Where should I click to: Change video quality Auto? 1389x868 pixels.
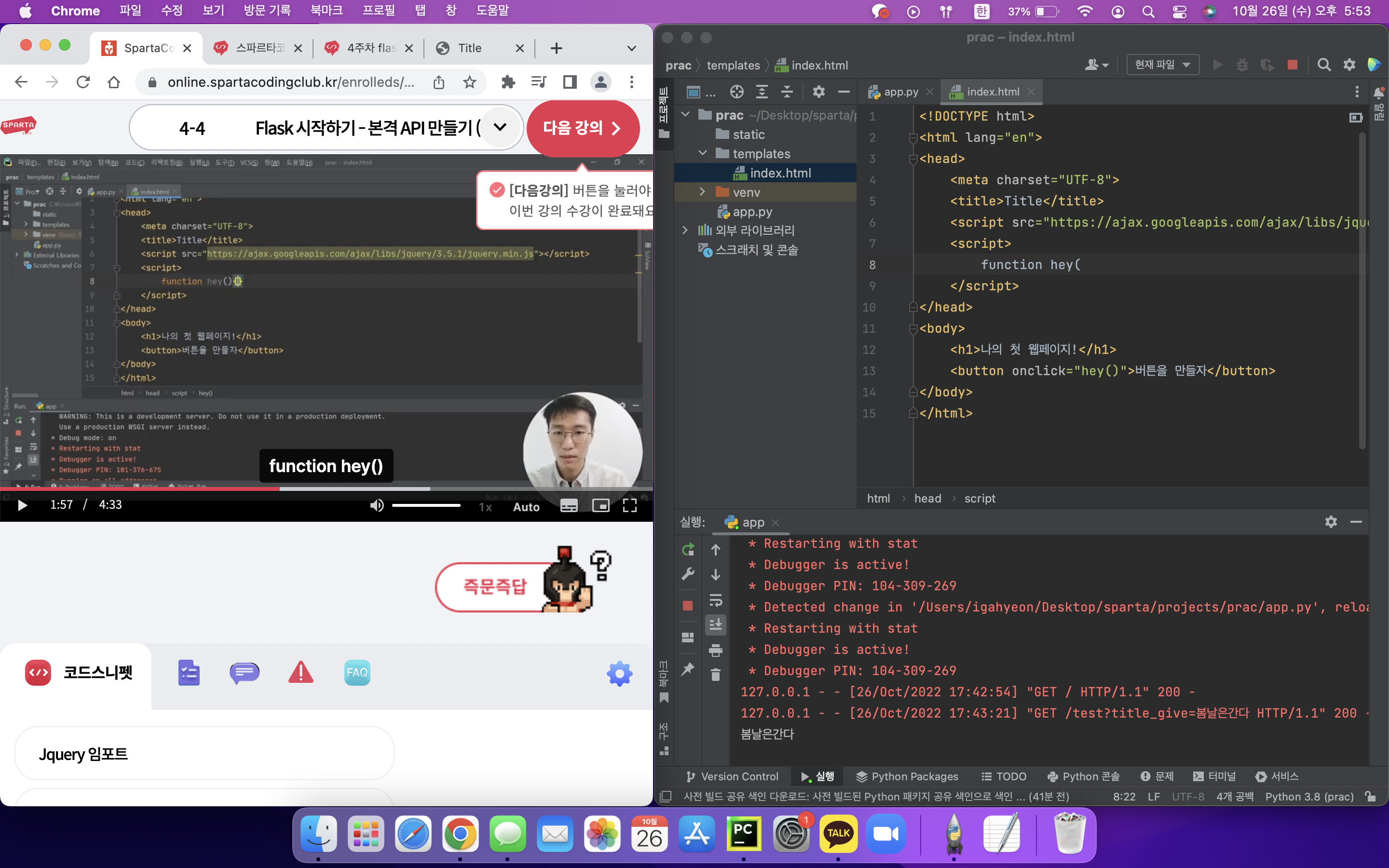[x=526, y=507]
